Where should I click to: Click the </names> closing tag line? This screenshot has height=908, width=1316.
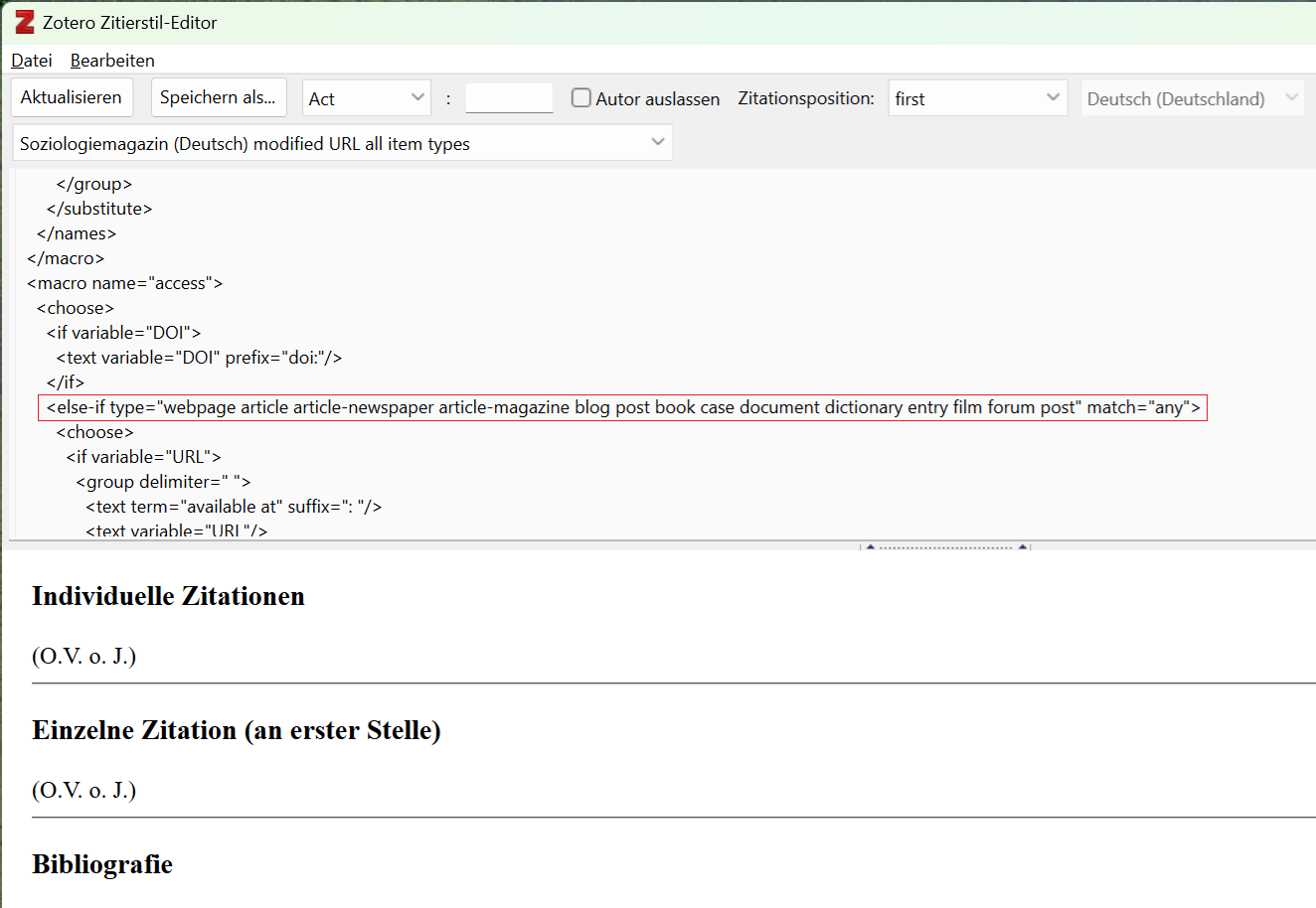(77, 233)
